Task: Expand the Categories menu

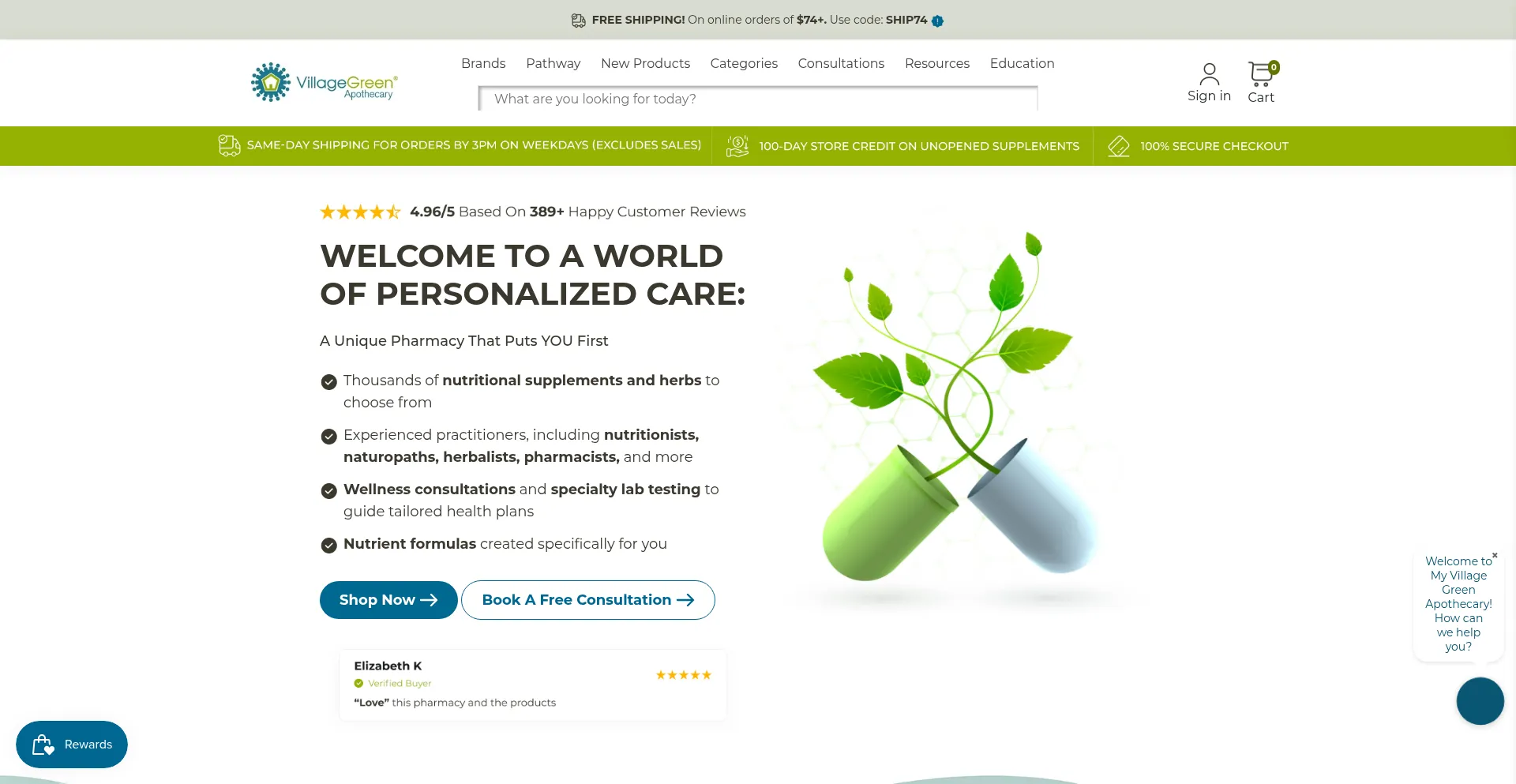Action: point(744,63)
